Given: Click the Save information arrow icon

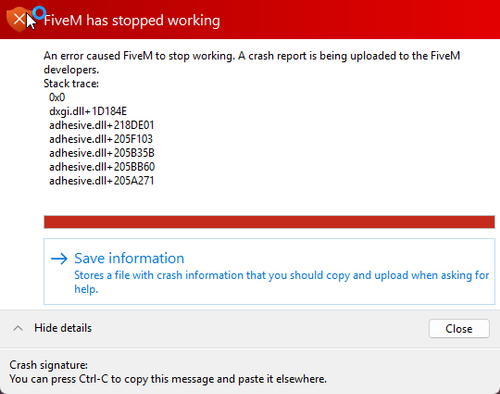Looking at the screenshot, I should (59, 259).
